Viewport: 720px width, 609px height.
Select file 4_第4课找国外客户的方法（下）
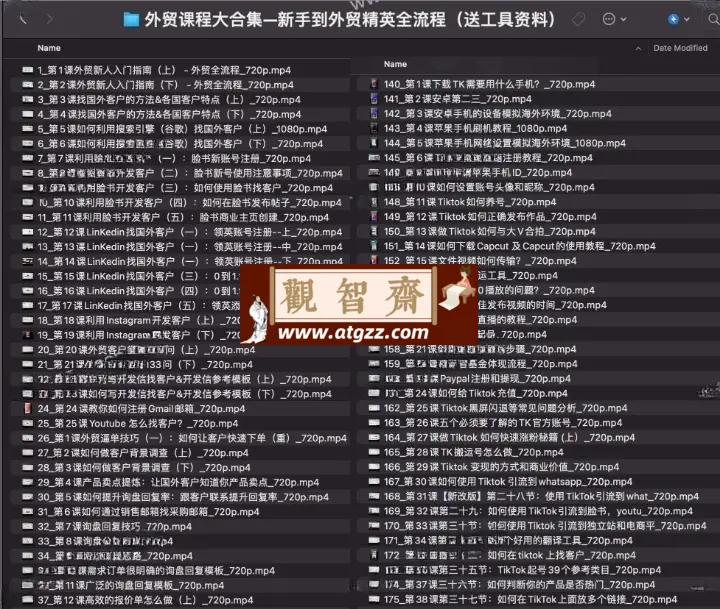tap(169, 114)
